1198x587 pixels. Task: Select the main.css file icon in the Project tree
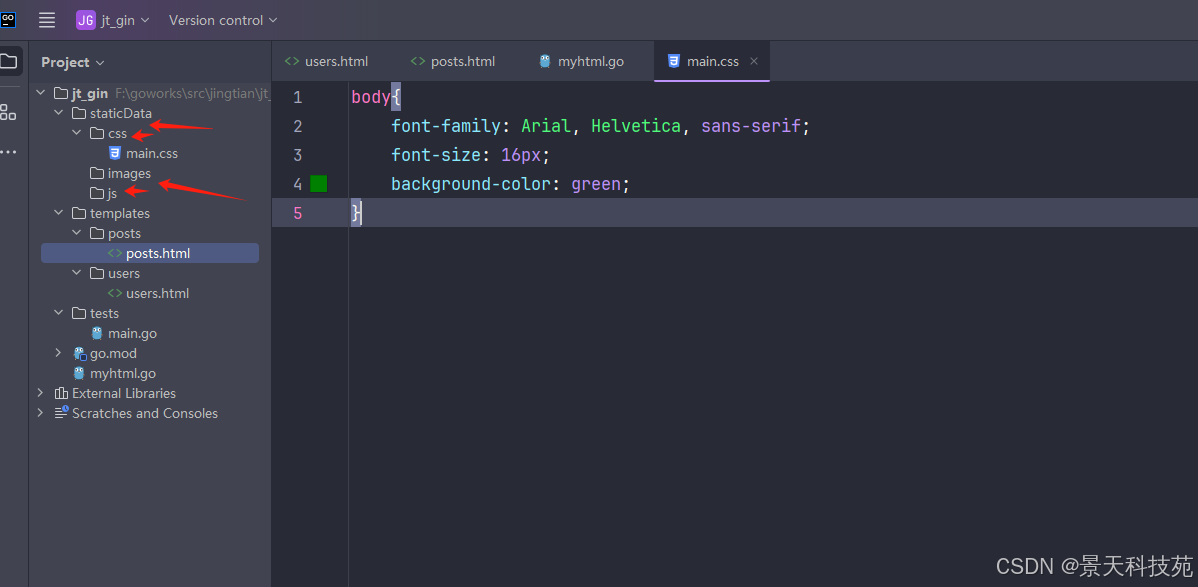coord(115,153)
